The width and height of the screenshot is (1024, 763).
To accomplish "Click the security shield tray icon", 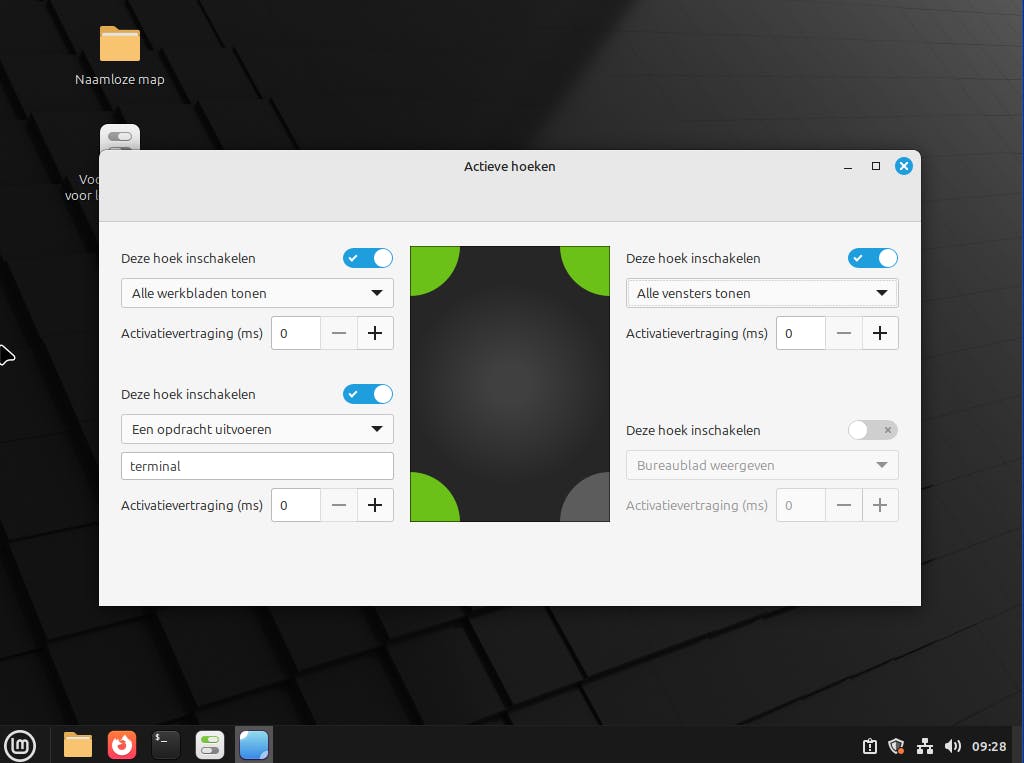I will click(x=897, y=746).
